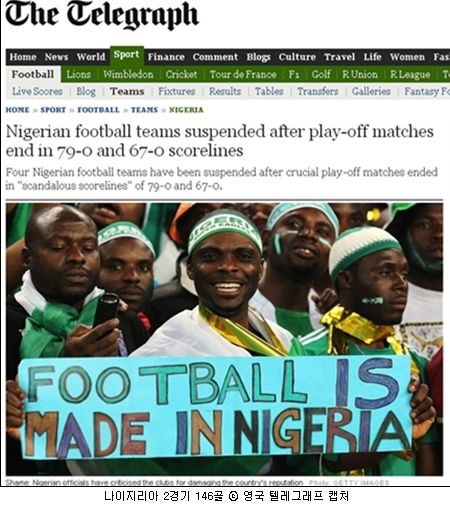
Task: Go to the Home section
Action: tap(23, 57)
